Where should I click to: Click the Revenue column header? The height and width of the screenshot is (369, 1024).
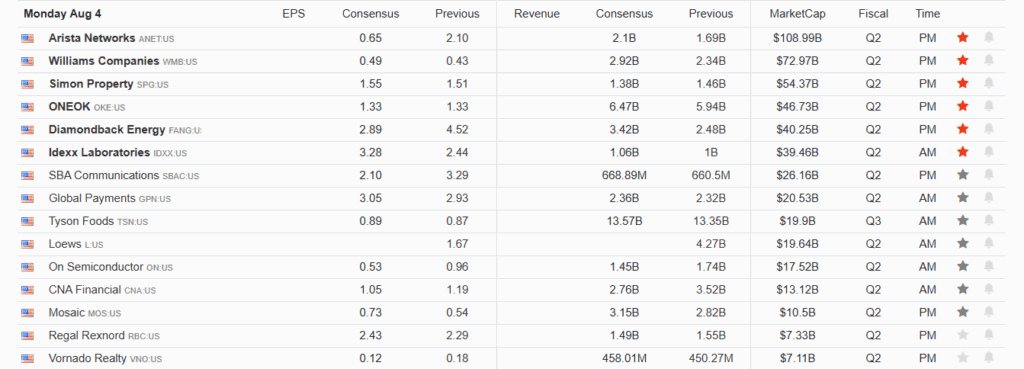537,14
